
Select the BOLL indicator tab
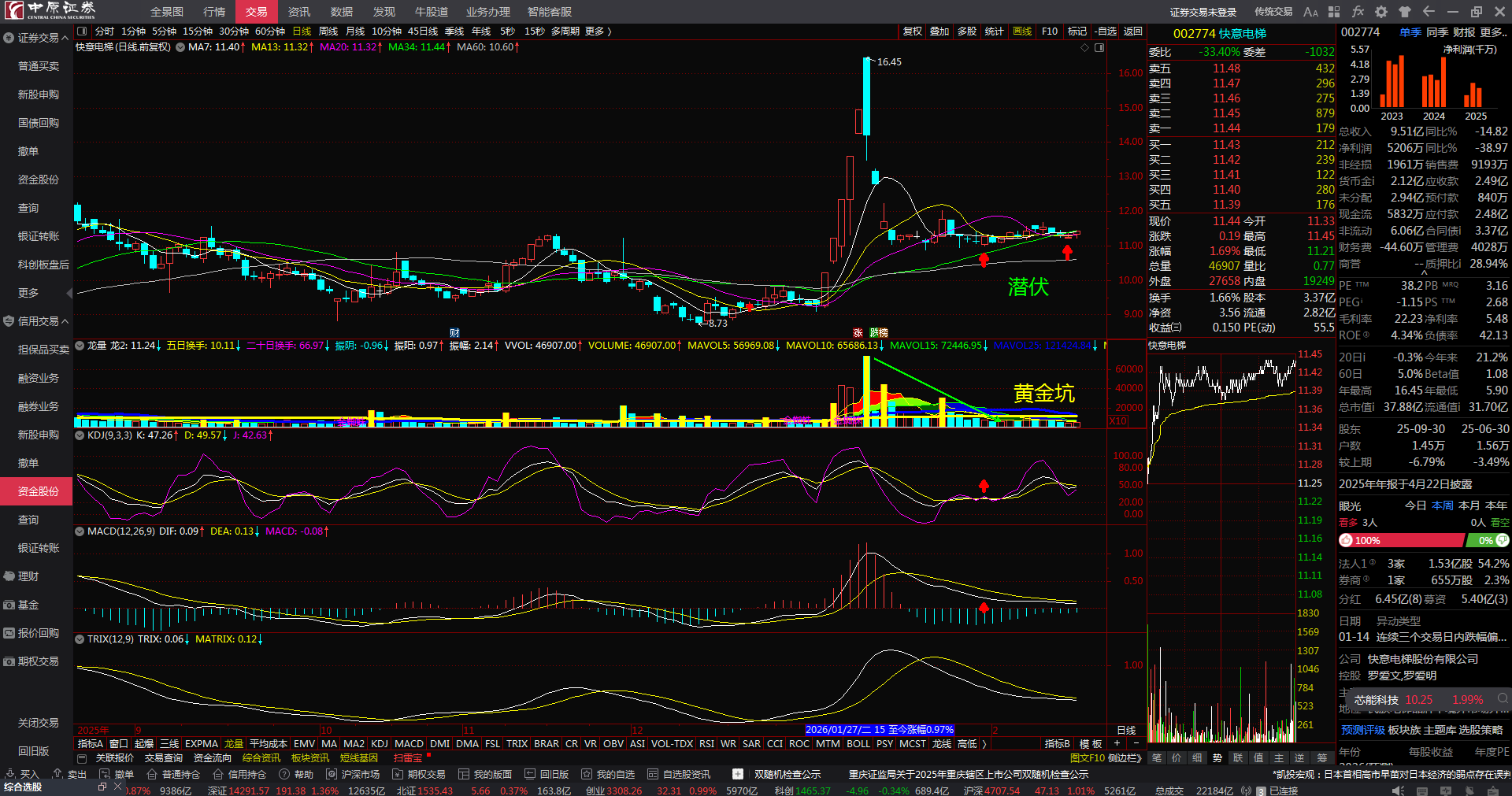pos(858,744)
